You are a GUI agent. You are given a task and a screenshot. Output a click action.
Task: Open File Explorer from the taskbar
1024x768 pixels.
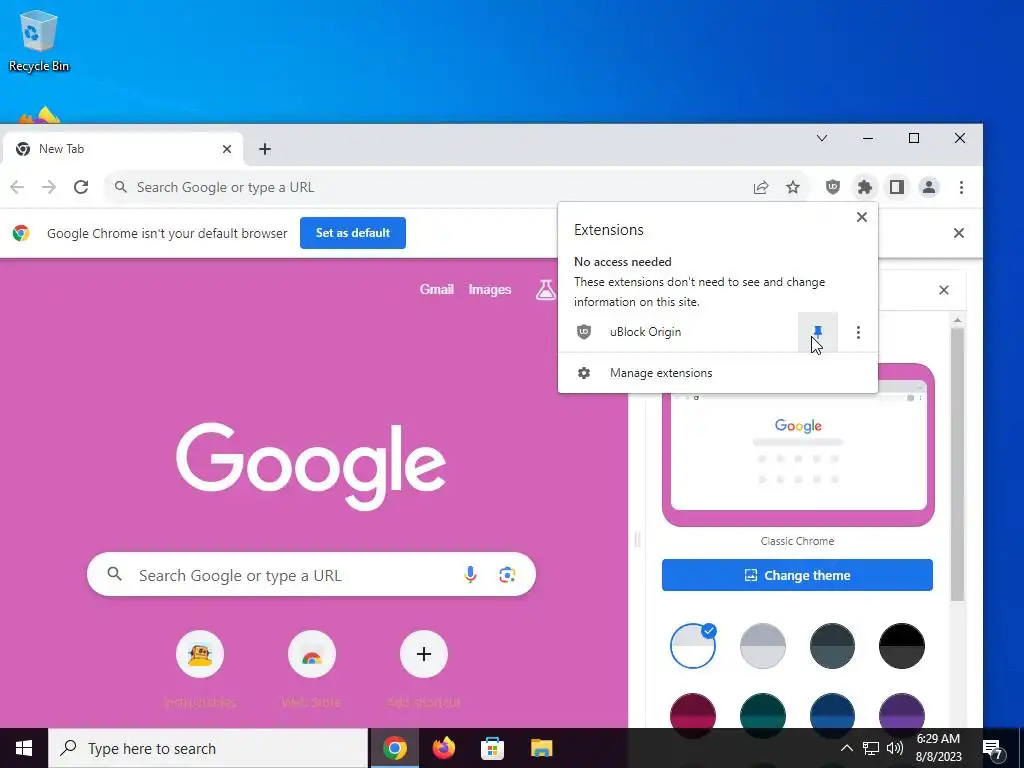pos(541,748)
